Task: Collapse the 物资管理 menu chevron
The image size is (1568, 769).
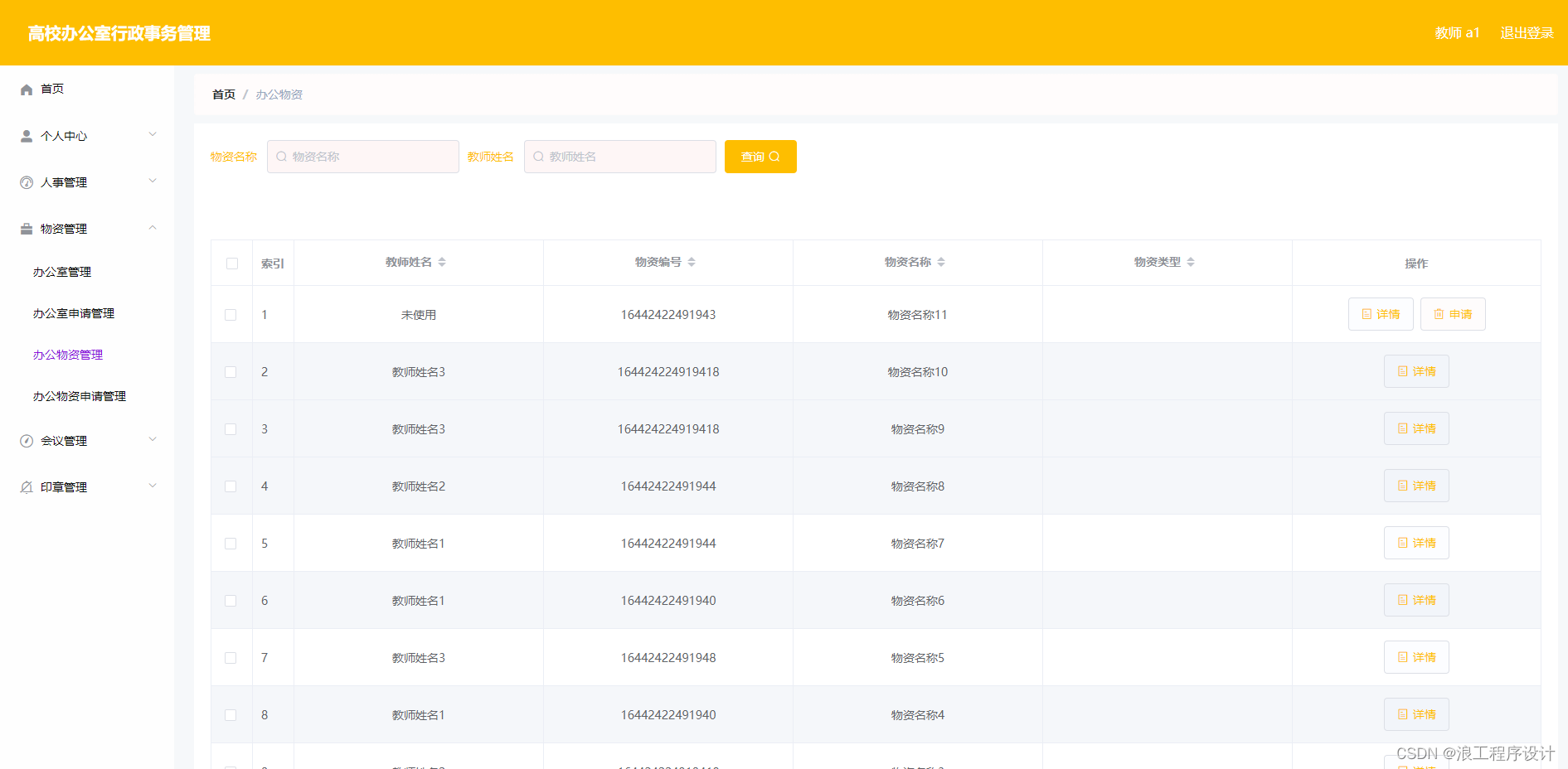Action: coord(153,227)
